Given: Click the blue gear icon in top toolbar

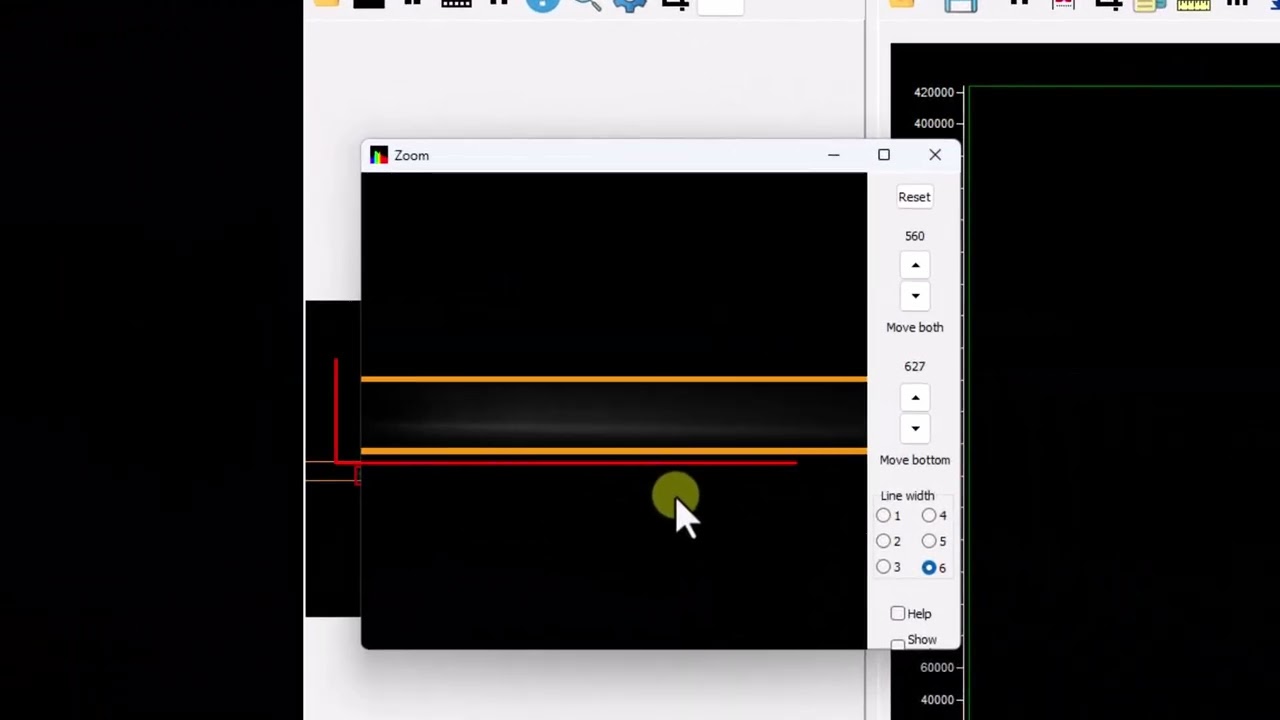Looking at the screenshot, I should click(630, 4).
